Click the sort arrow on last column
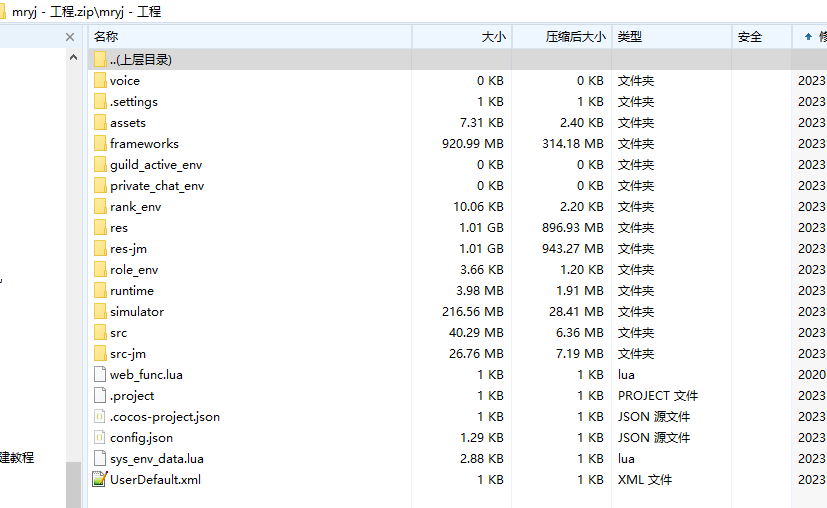The height and width of the screenshot is (508, 827). [808, 37]
